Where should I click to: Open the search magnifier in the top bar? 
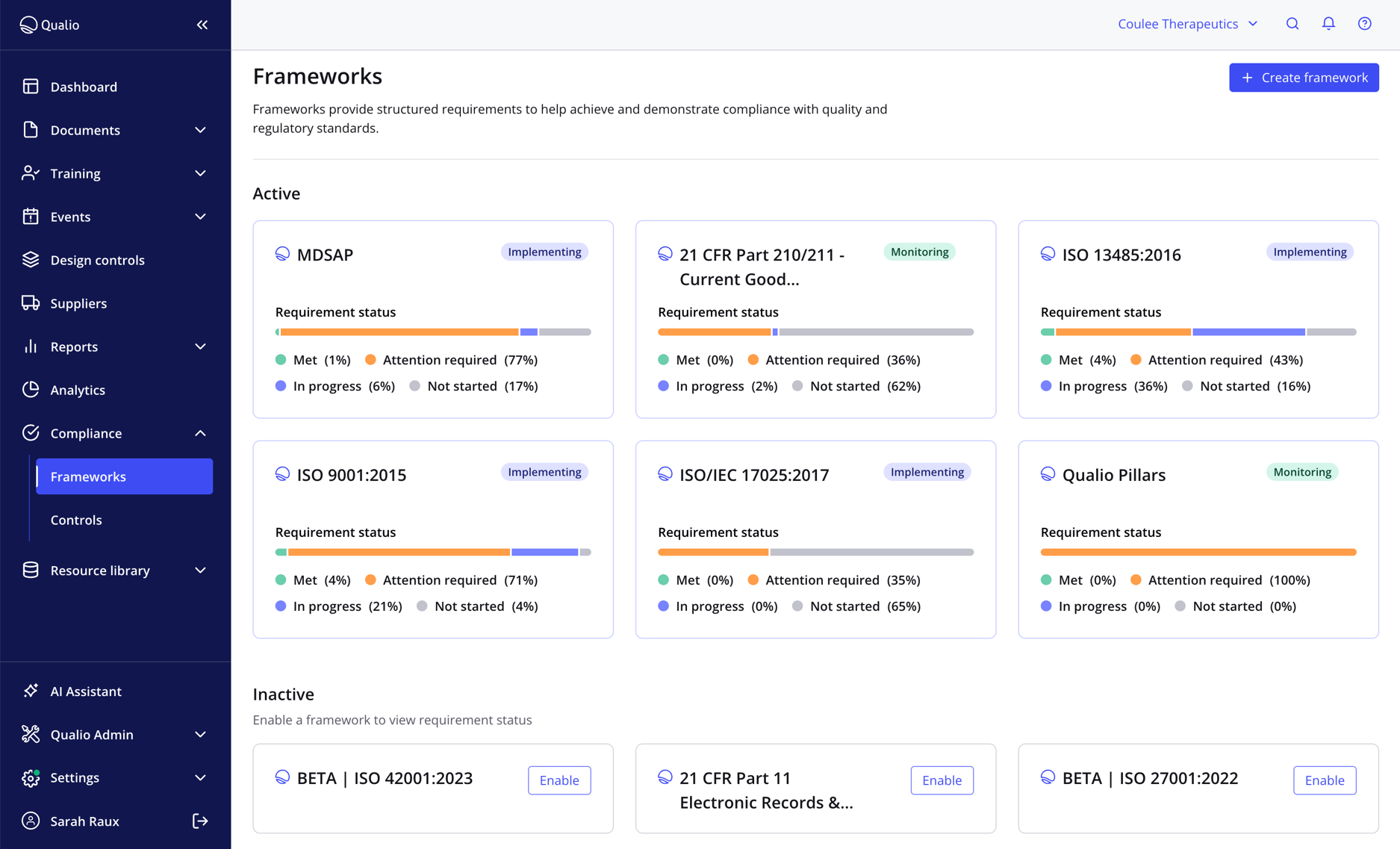point(1292,23)
